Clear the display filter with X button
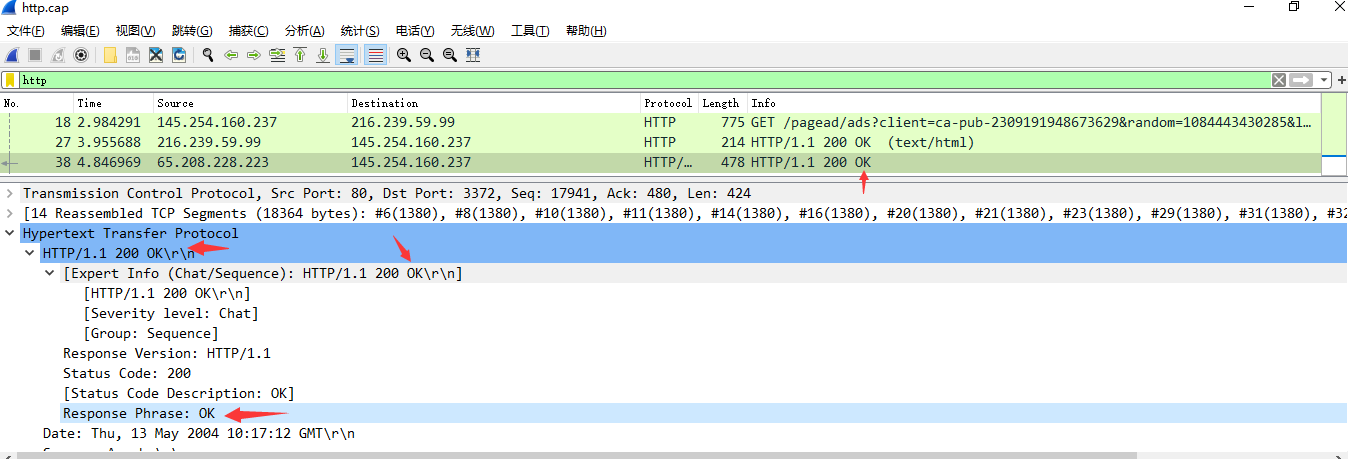1348x459 pixels. pos(1279,80)
